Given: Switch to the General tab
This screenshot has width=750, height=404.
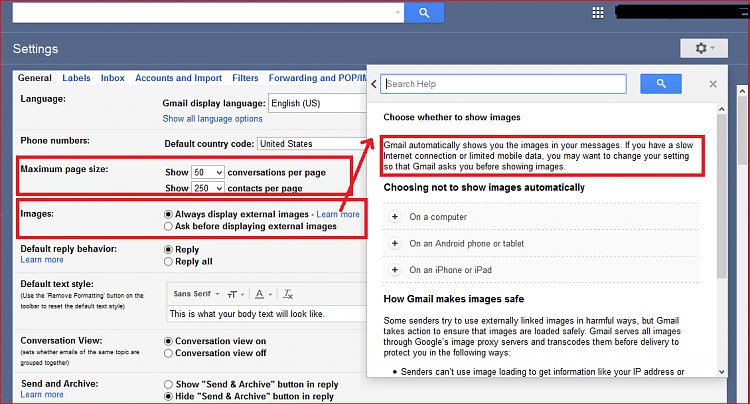Looking at the screenshot, I should tap(34, 78).
